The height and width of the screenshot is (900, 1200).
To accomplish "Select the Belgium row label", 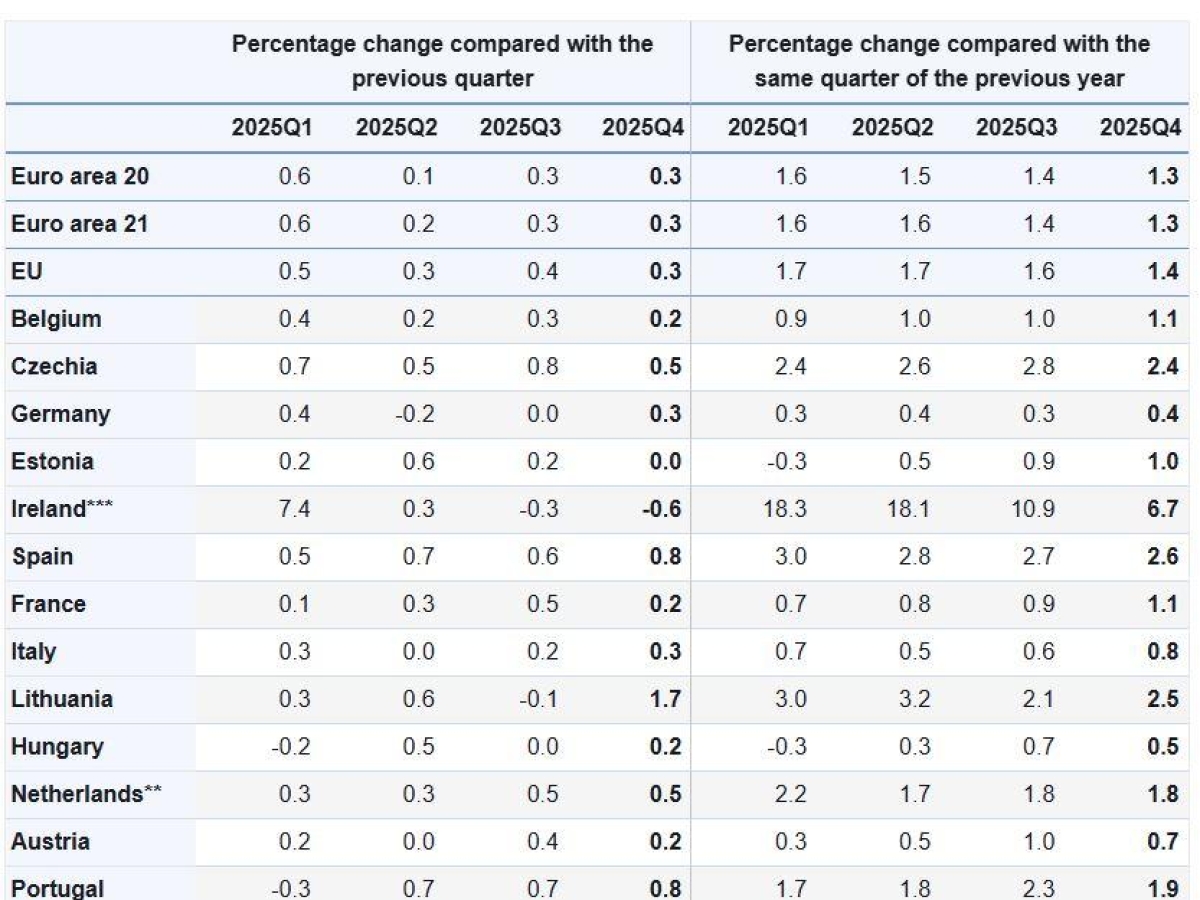I will [56, 319].
